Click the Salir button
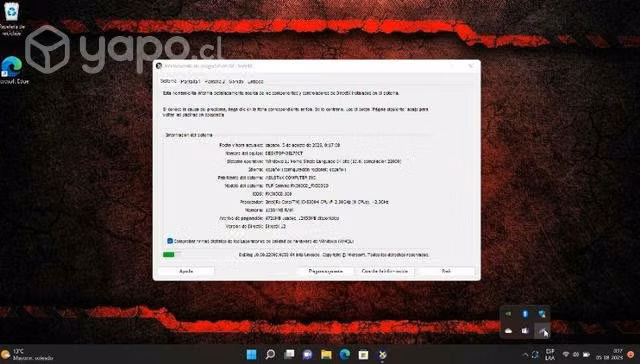 (x=446, y=271)
